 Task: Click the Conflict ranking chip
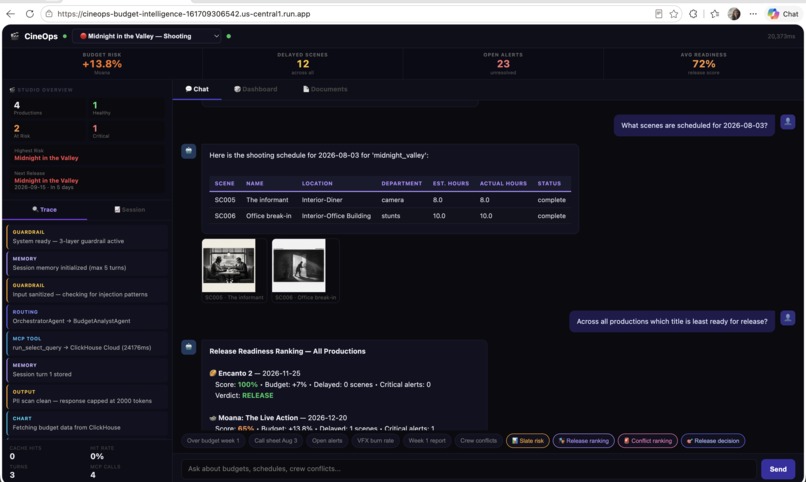[x=648, y=440]
